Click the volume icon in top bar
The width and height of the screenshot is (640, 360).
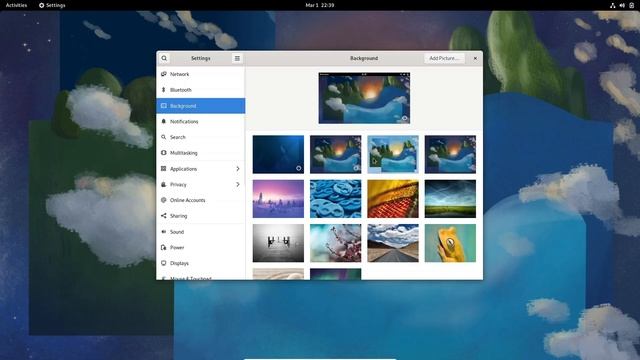click(x=622, y=5)
